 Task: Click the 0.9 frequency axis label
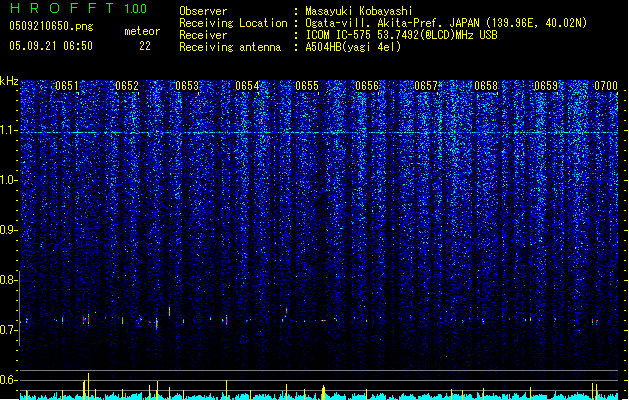(x=8, y=230)
